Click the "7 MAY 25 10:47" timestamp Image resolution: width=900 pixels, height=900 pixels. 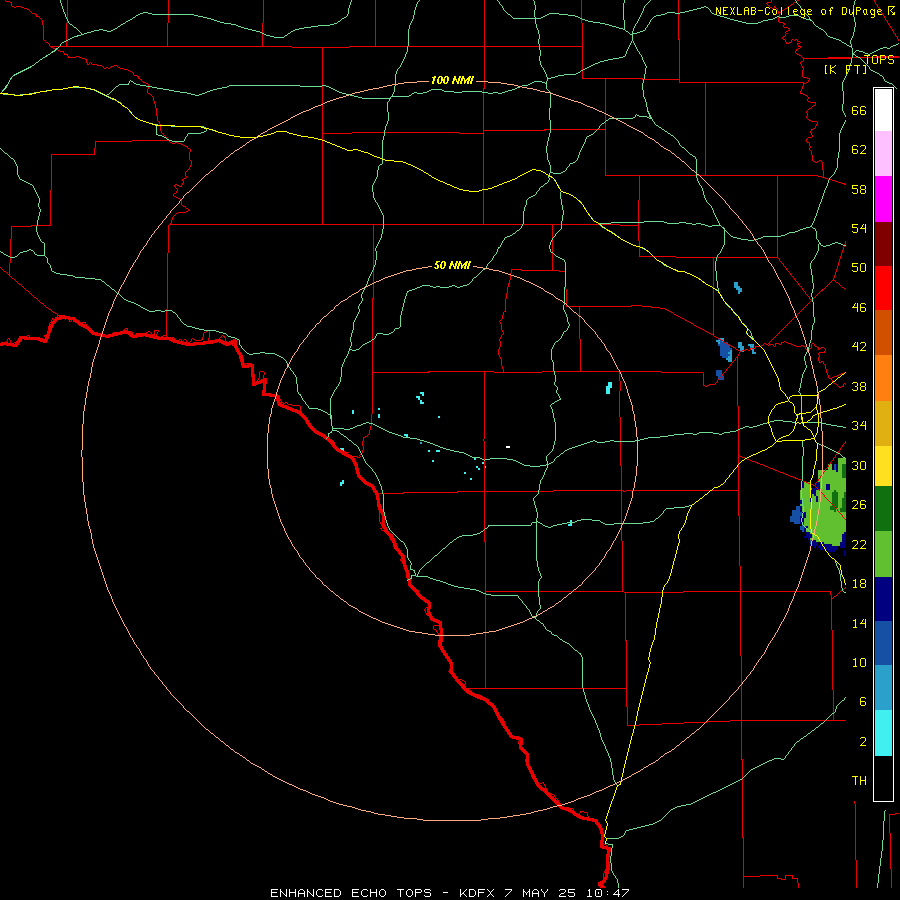(x=567, y=893)
